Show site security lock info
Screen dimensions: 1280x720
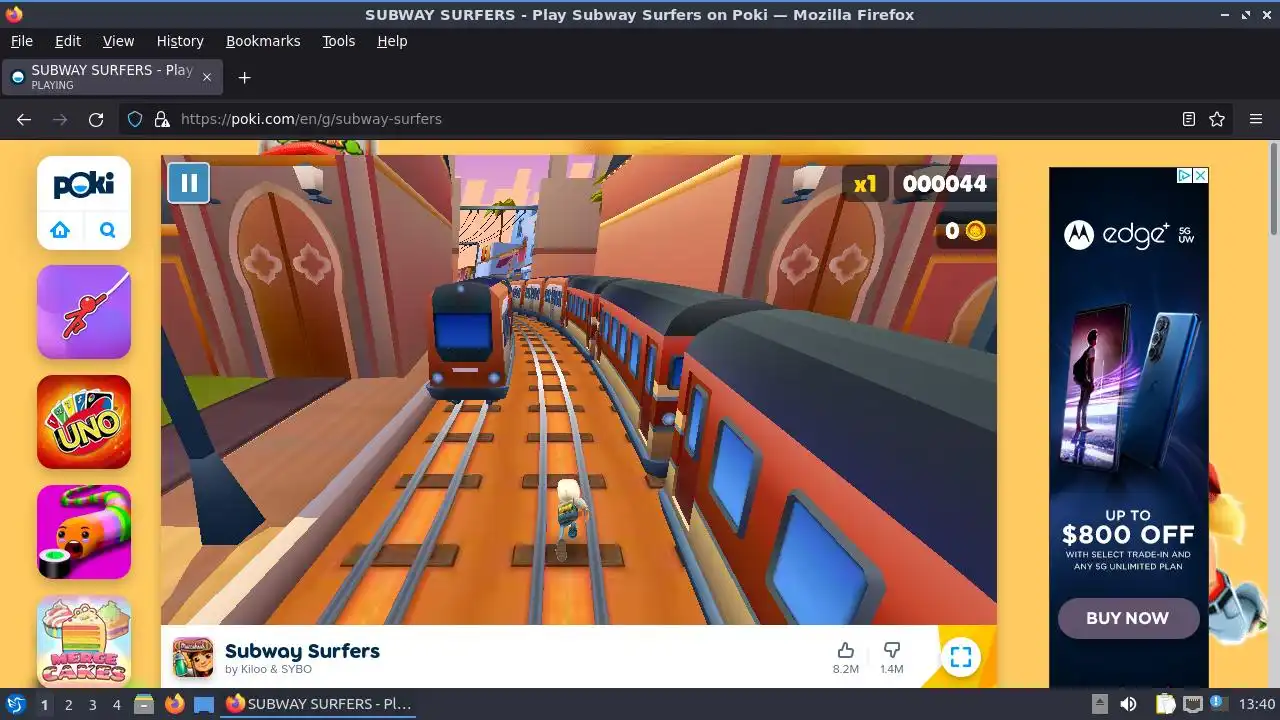(162, 119)
